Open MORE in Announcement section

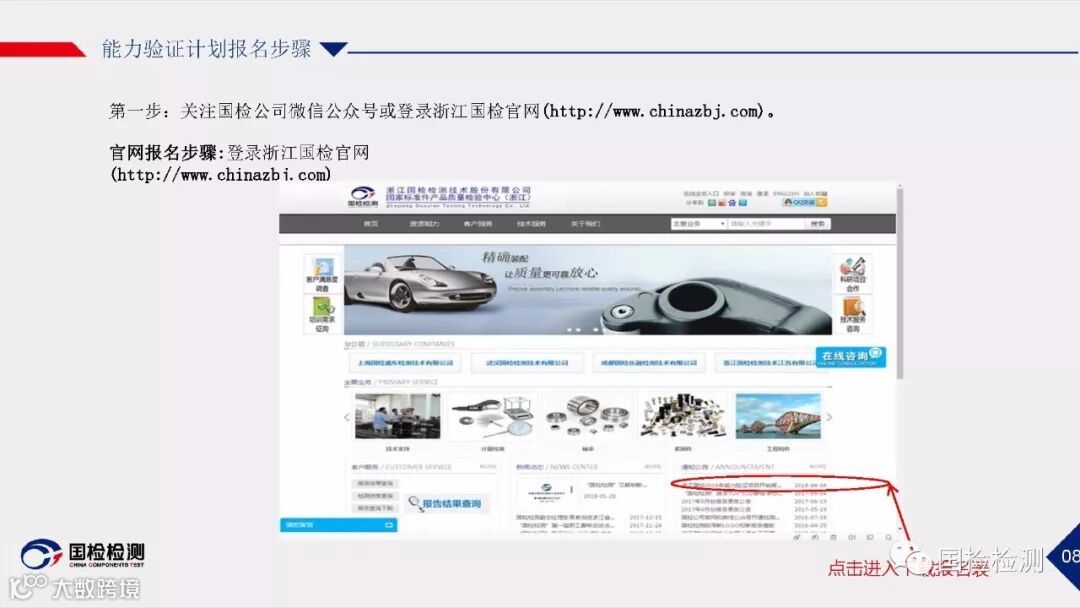[818, 467]
